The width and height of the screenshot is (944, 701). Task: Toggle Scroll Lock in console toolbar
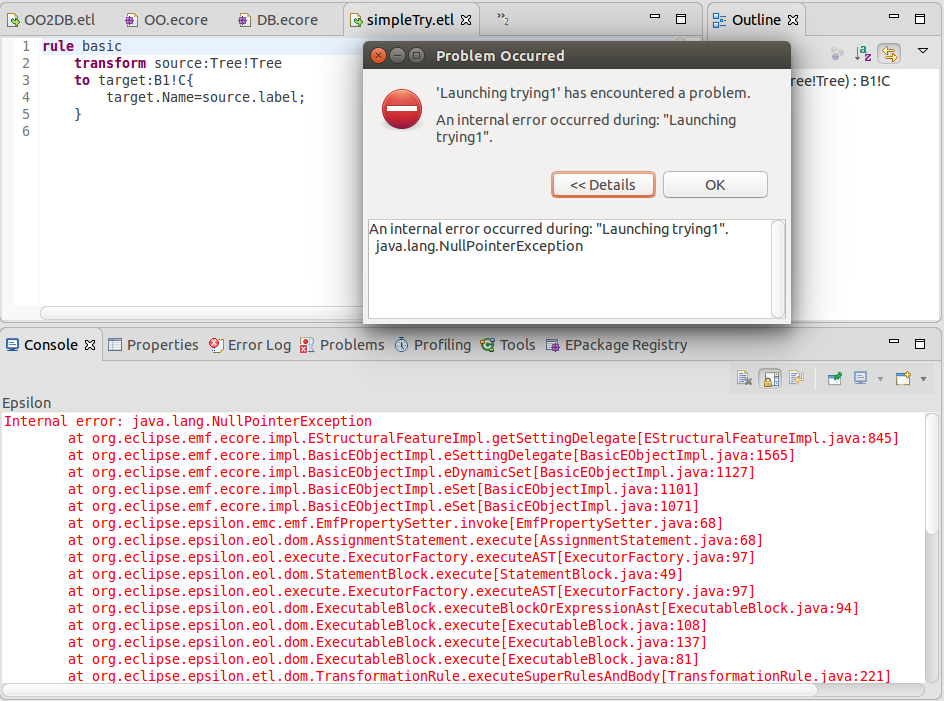coord(771,378)
